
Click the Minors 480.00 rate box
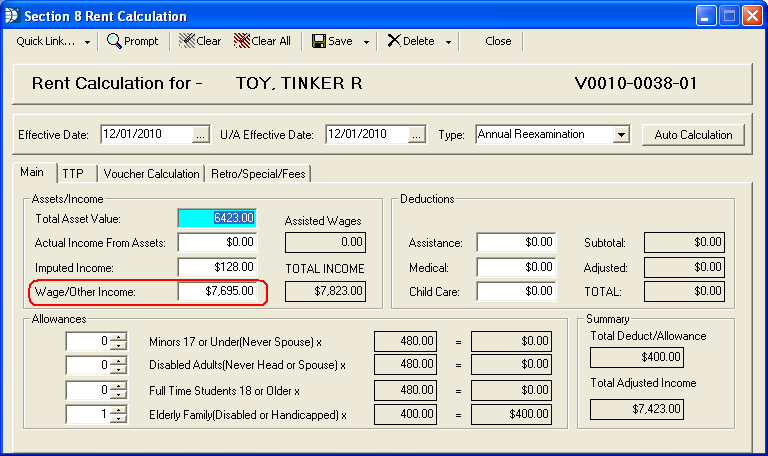406,341
